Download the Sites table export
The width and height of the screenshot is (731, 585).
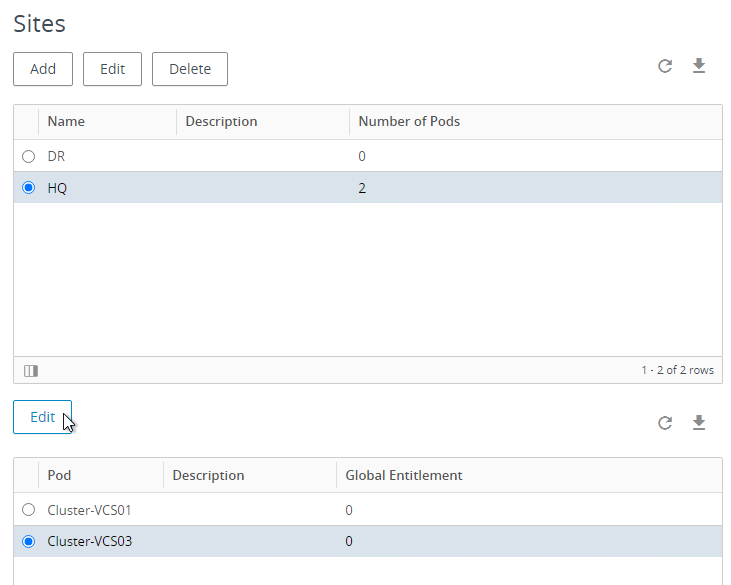click(x=698, y=66)
